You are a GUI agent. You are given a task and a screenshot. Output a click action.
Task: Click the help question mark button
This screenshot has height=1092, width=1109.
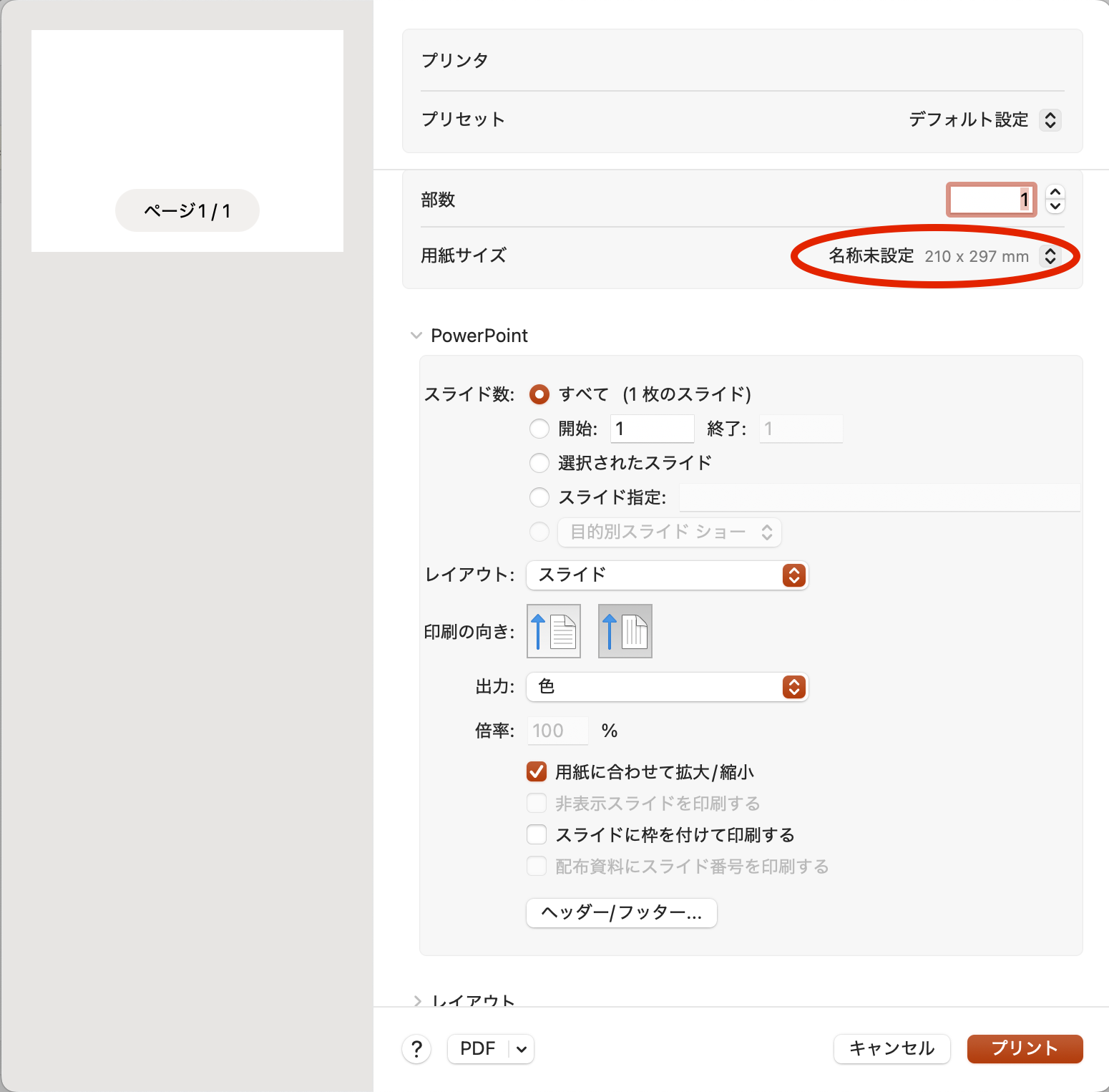tap(416, 1049)
